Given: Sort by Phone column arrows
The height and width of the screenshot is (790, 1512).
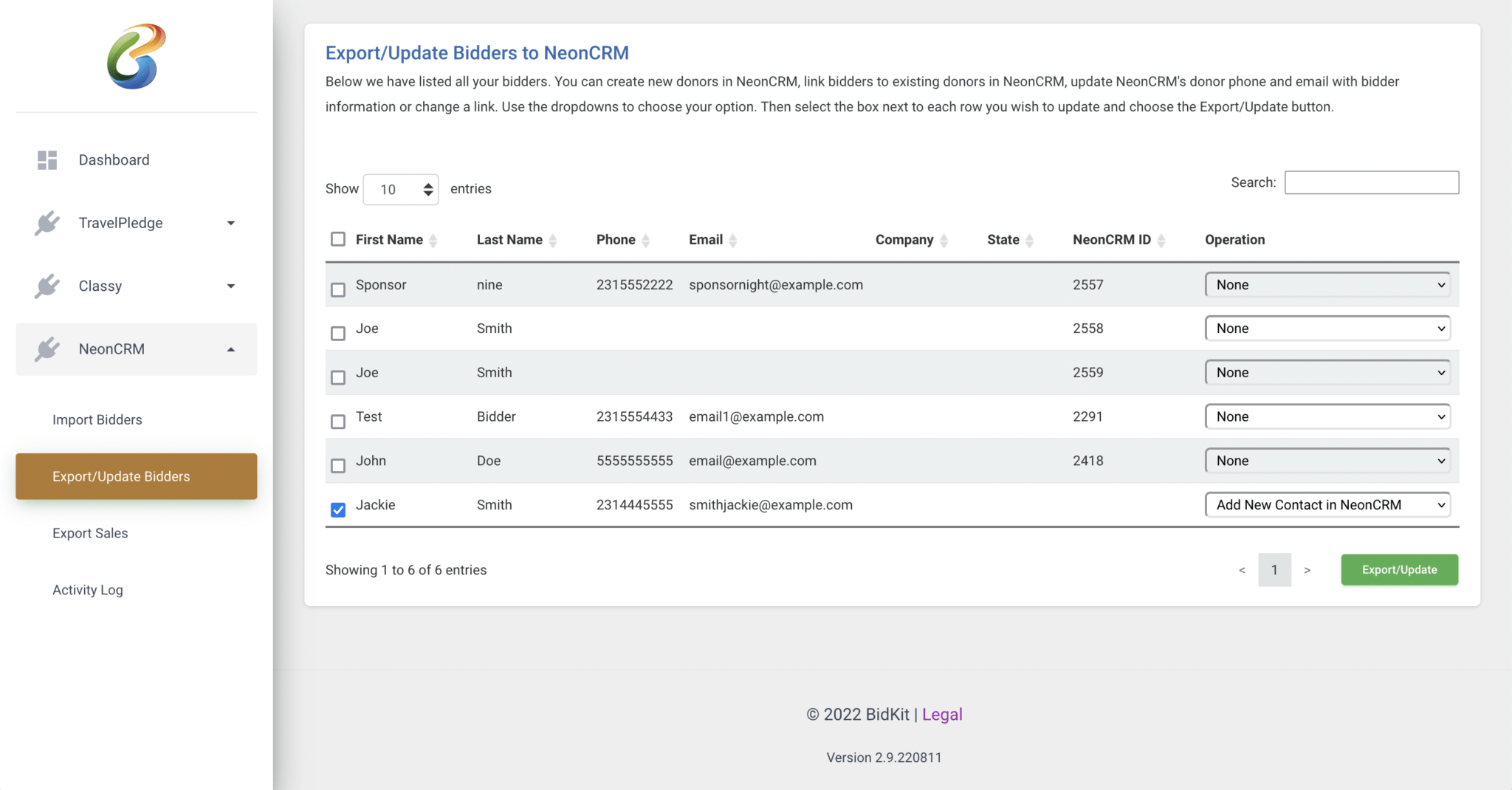Looking at the screenshot, I should click(646, 240).
